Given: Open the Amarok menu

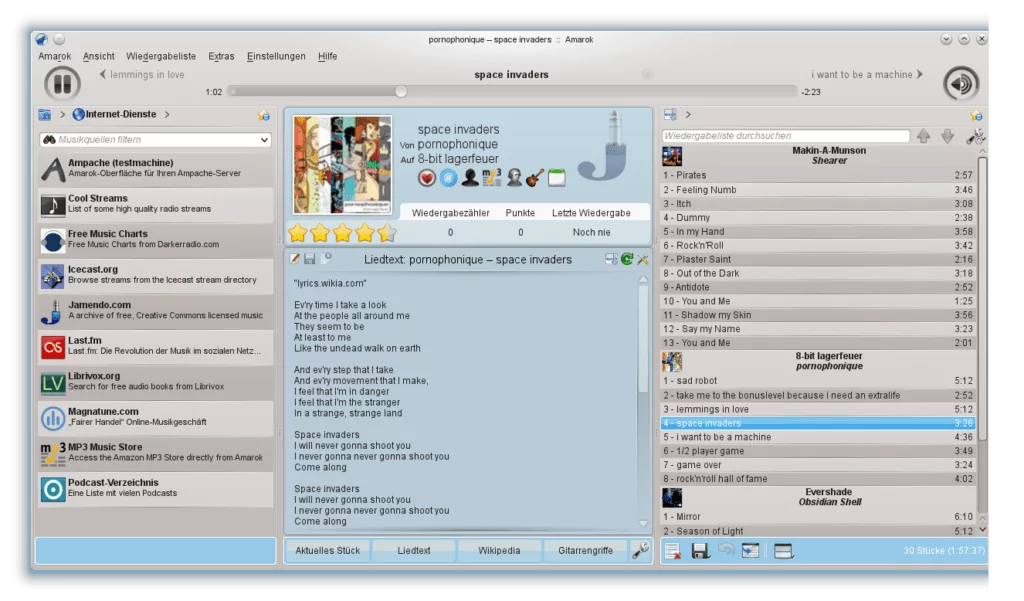Looking at the screenshot, I should (55, 56).
